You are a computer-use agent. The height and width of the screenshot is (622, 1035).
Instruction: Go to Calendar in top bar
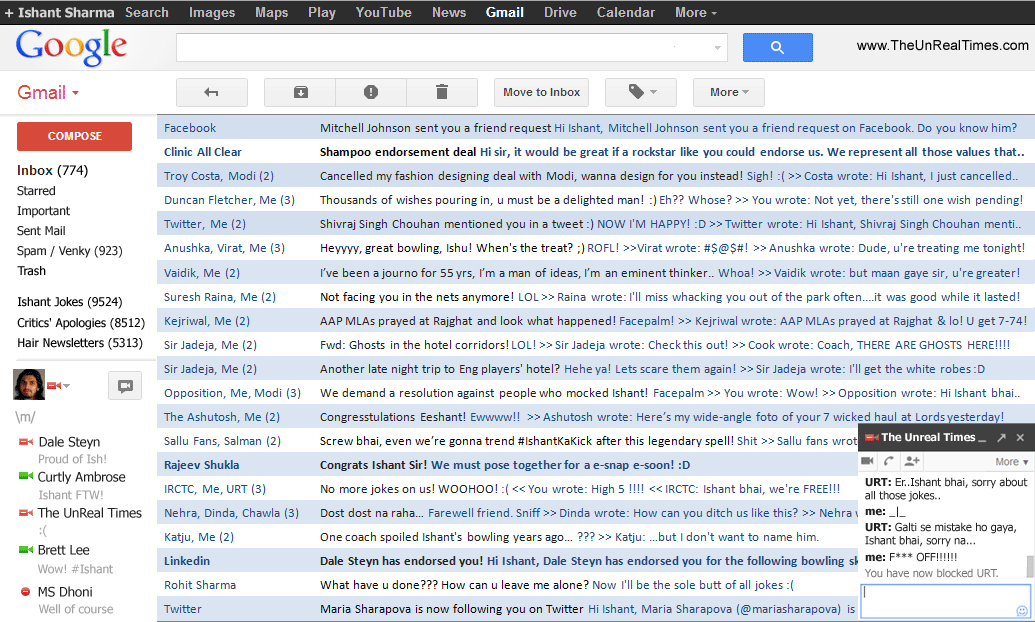626,13
